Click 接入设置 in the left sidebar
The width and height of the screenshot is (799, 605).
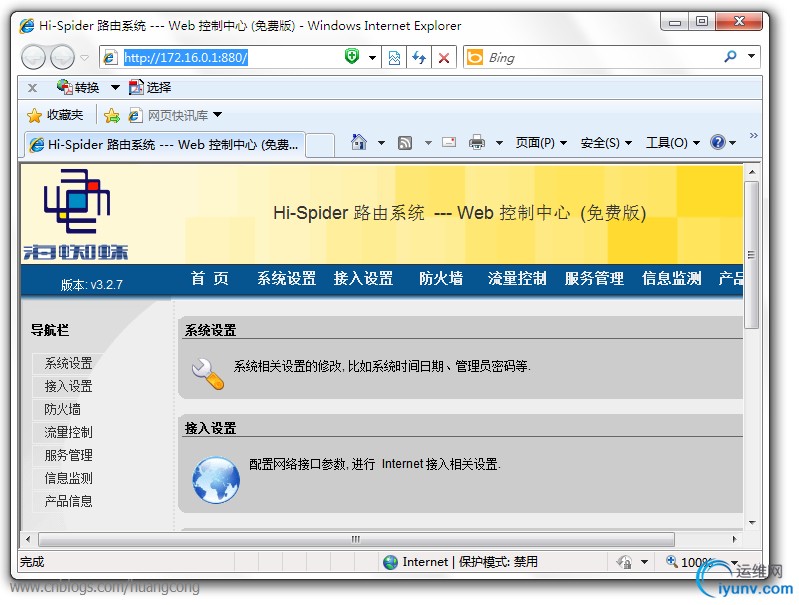(68, 386)
